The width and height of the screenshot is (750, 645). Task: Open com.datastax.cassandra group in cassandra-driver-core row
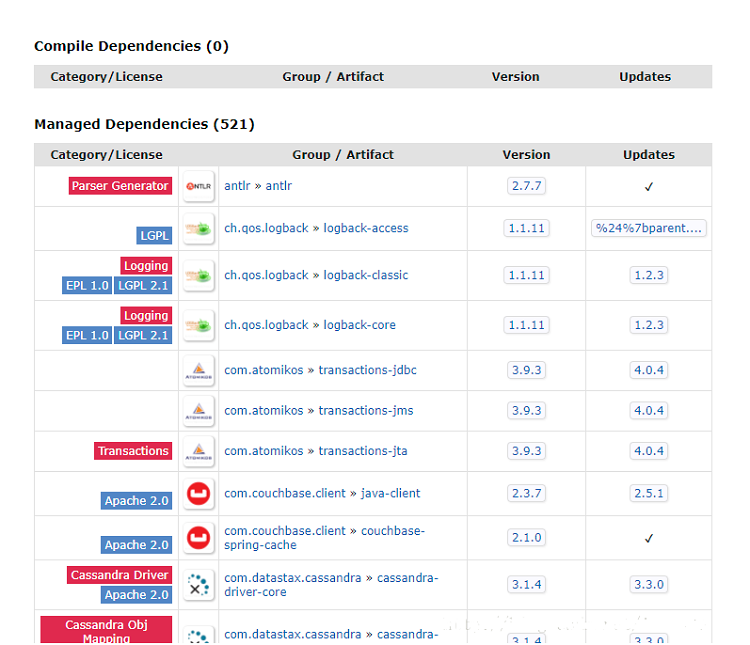293,578
